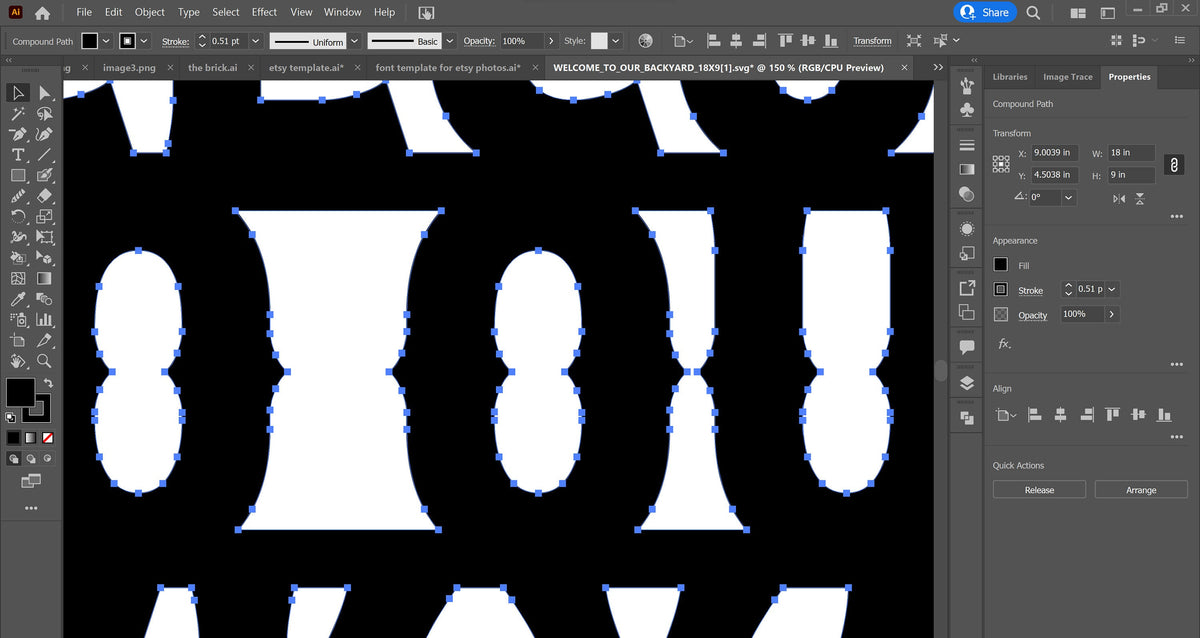Viewport: 1200px width, 638px height.
Task: Set paint mode to Color
Action: [x=14, y=438]
